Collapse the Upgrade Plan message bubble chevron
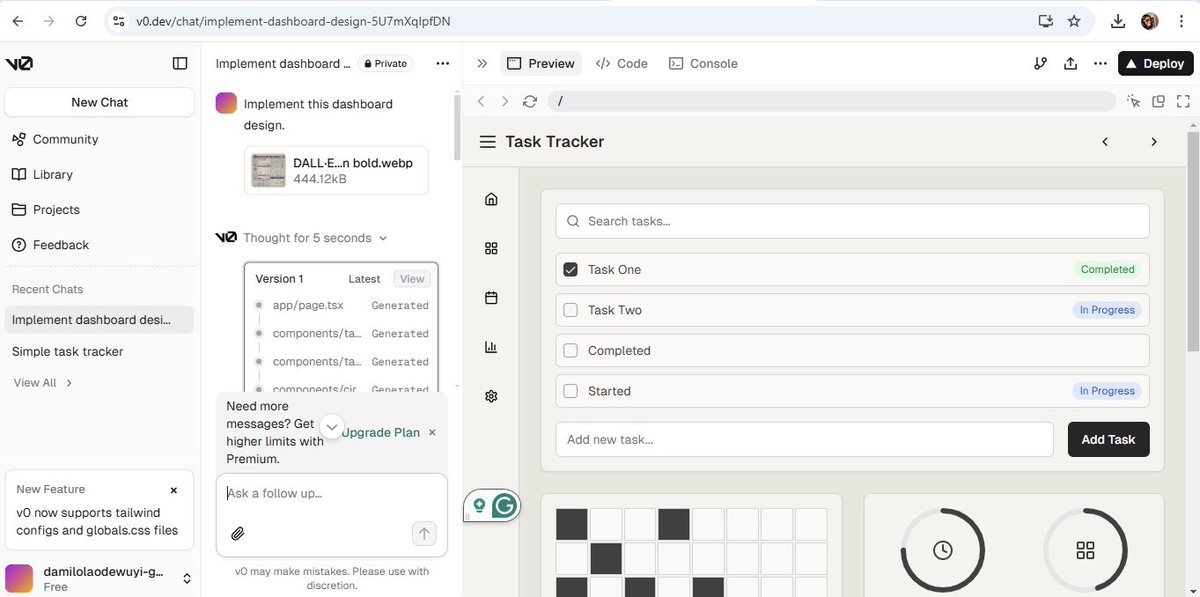Viewport: 1200px width, 597px height. pyautogui.click(x=331, y=425)
